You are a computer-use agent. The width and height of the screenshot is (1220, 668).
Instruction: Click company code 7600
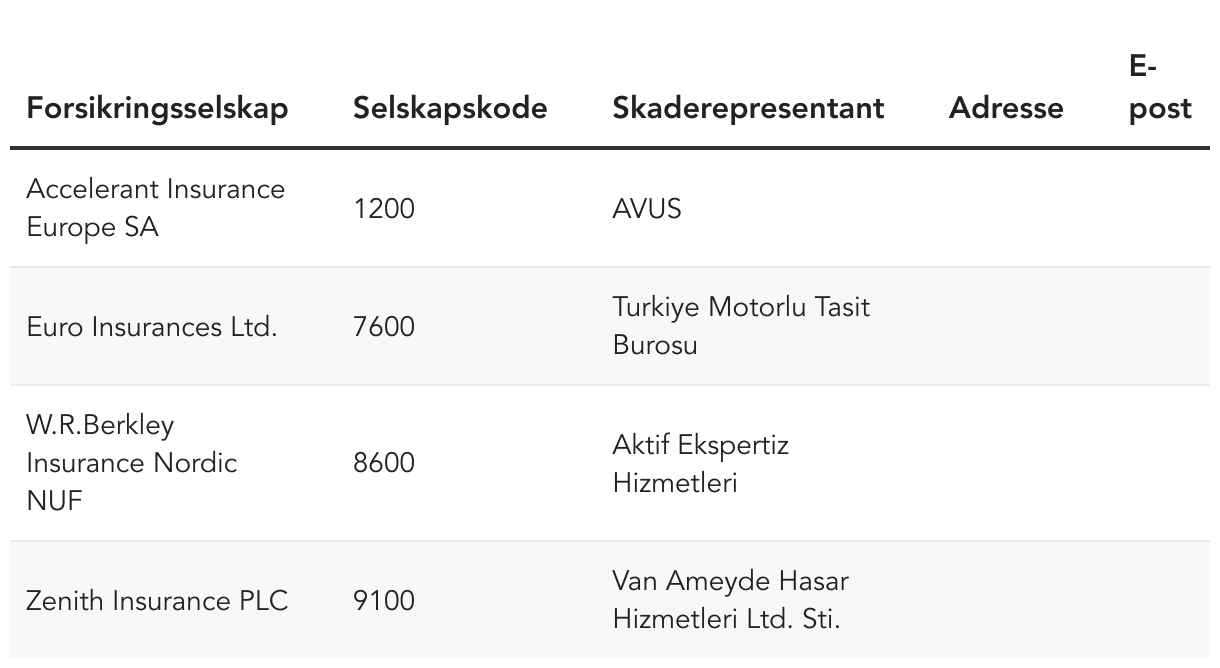[384, 327]
